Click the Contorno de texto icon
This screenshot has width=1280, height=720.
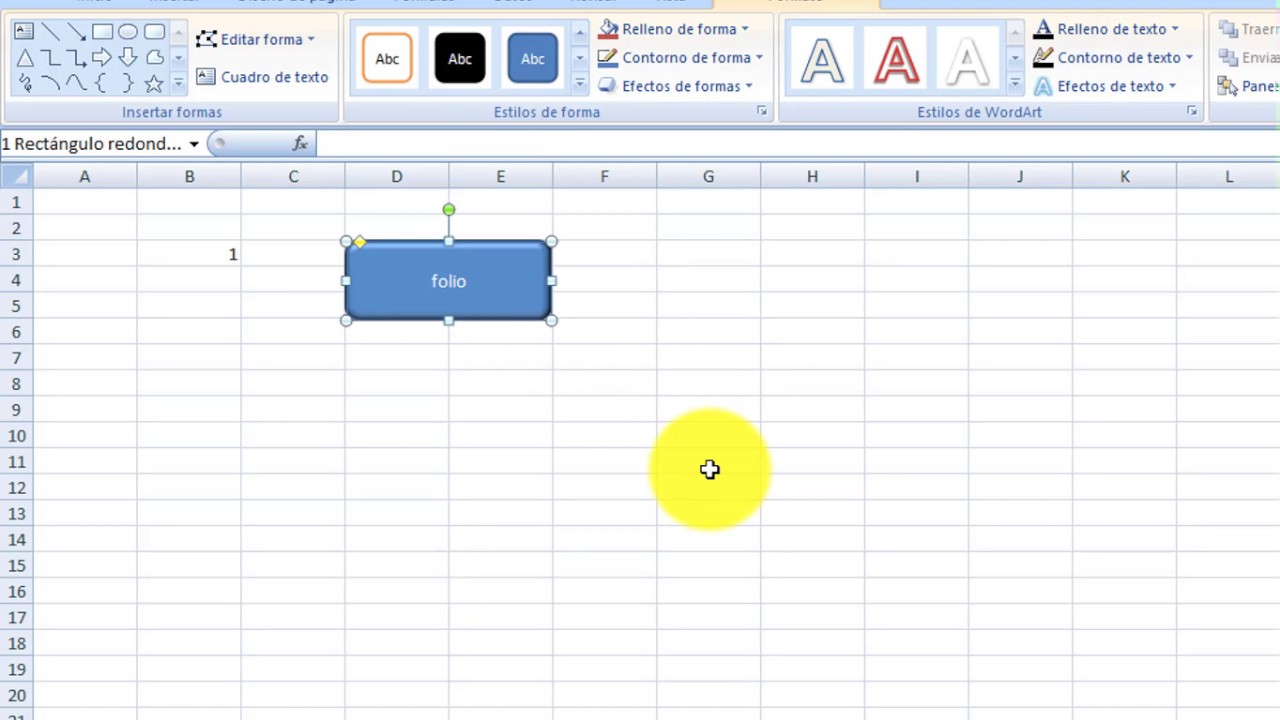(x=1043, y=58)
